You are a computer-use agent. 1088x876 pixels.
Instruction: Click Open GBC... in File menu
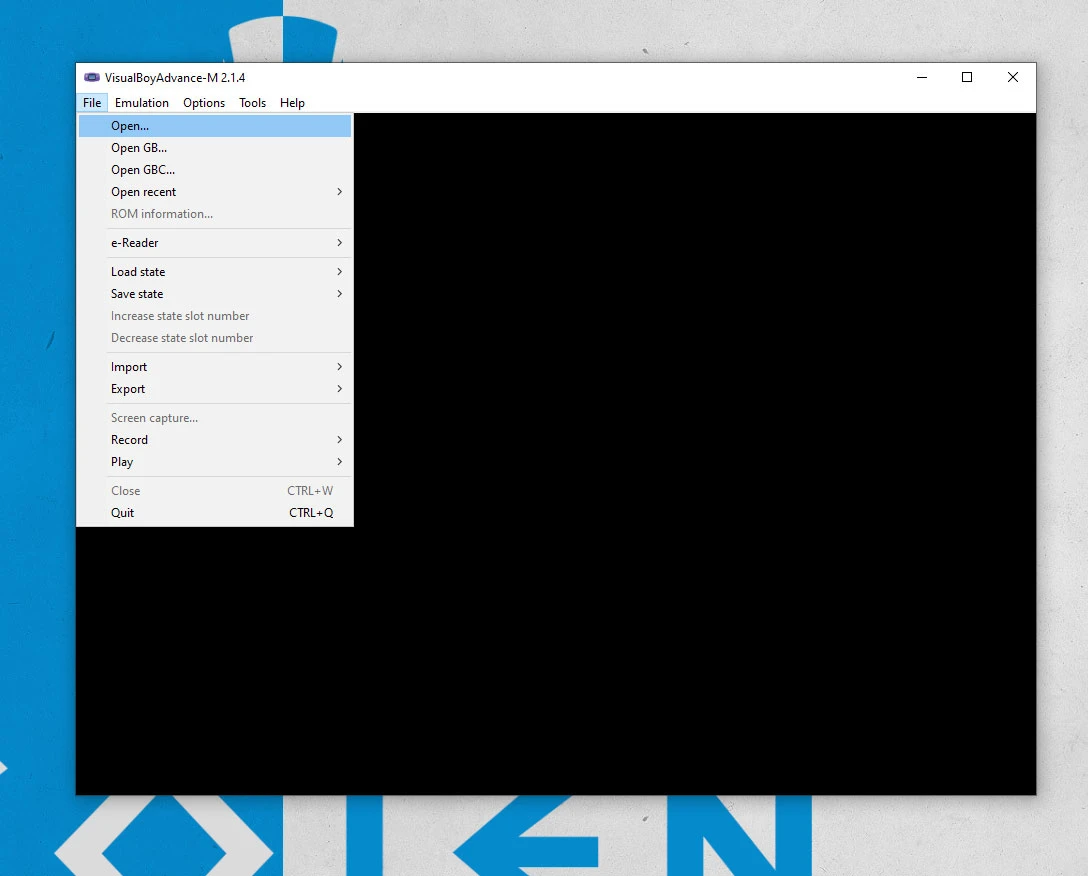point(143,170)
